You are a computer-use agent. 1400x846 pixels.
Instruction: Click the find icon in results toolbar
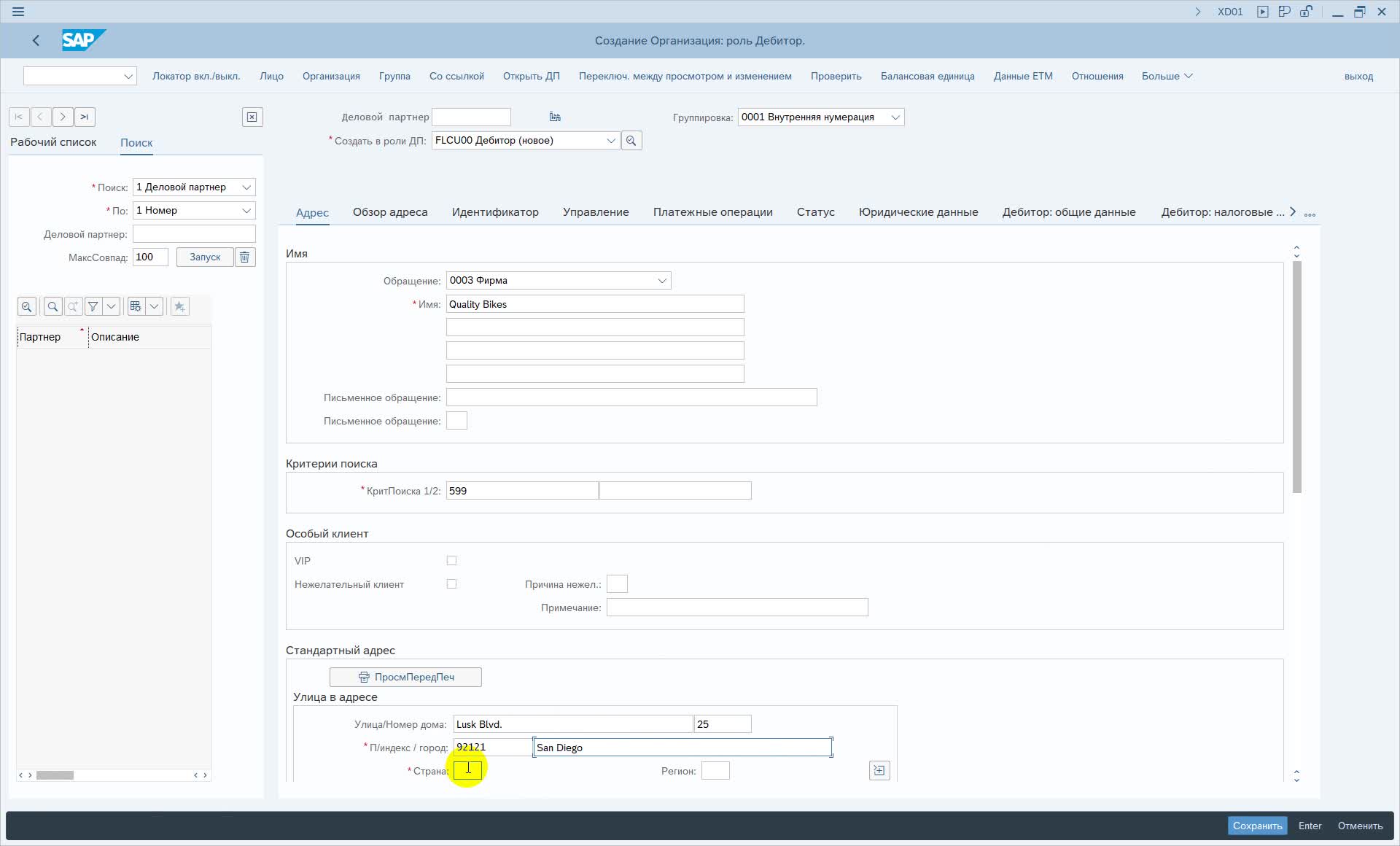tap(52, 307)
